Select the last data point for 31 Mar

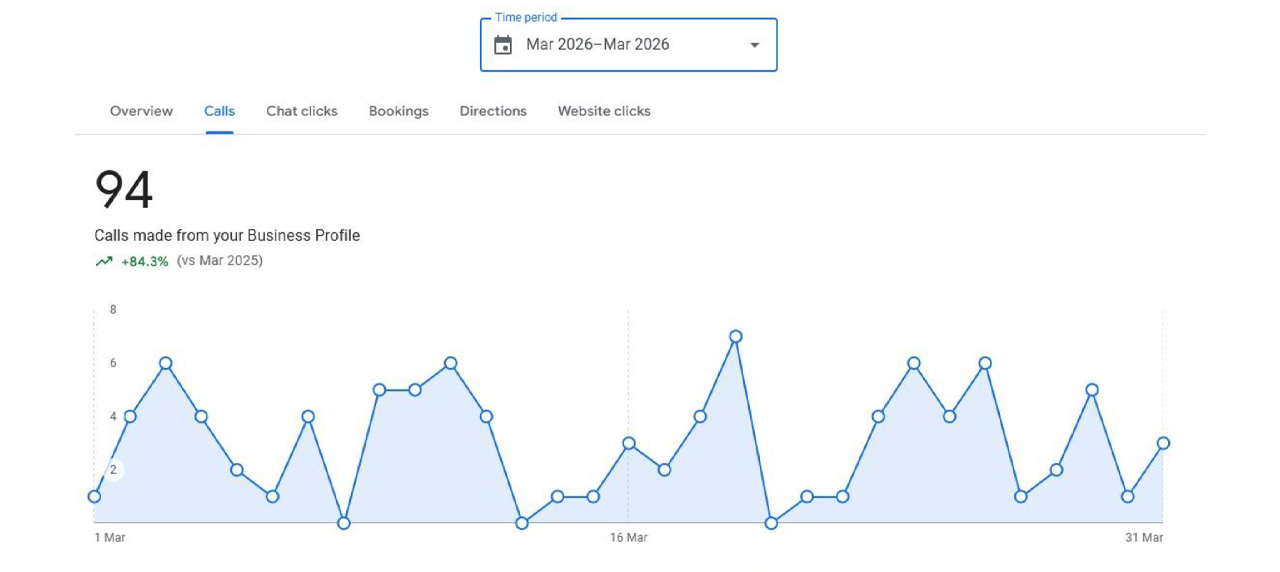click(x=1163, y=443)
